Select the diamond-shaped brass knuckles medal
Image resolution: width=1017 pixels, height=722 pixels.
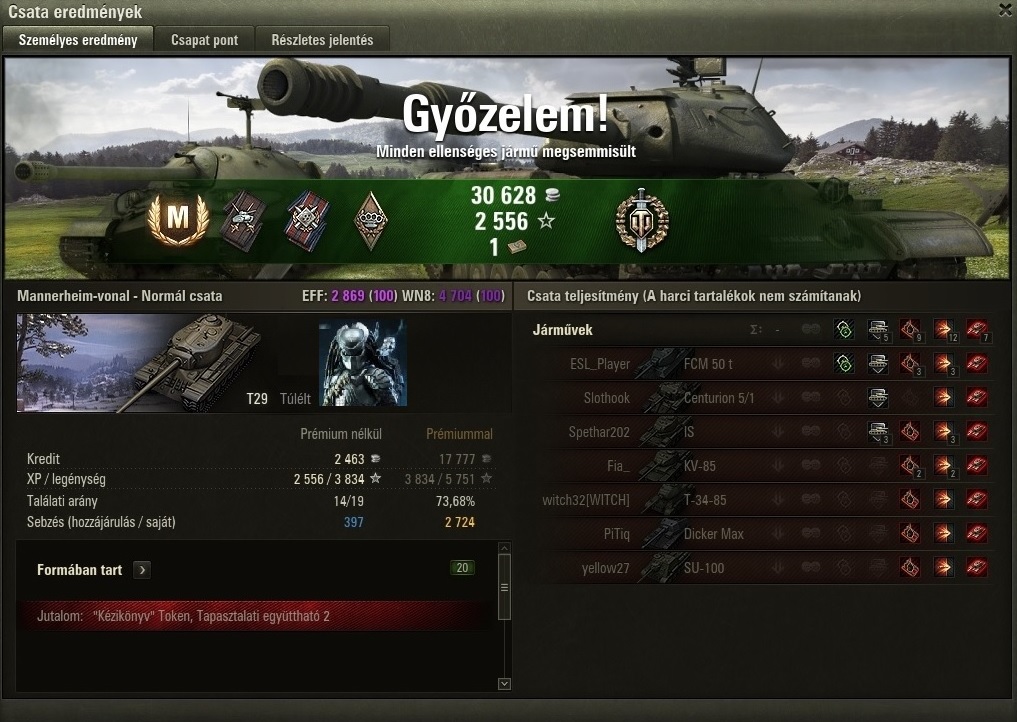(370, 221)
